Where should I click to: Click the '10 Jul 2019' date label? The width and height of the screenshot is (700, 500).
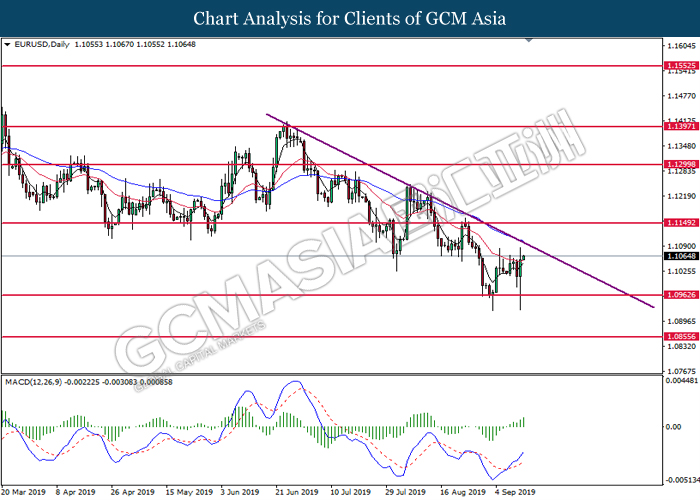click(x=350, y=492)
